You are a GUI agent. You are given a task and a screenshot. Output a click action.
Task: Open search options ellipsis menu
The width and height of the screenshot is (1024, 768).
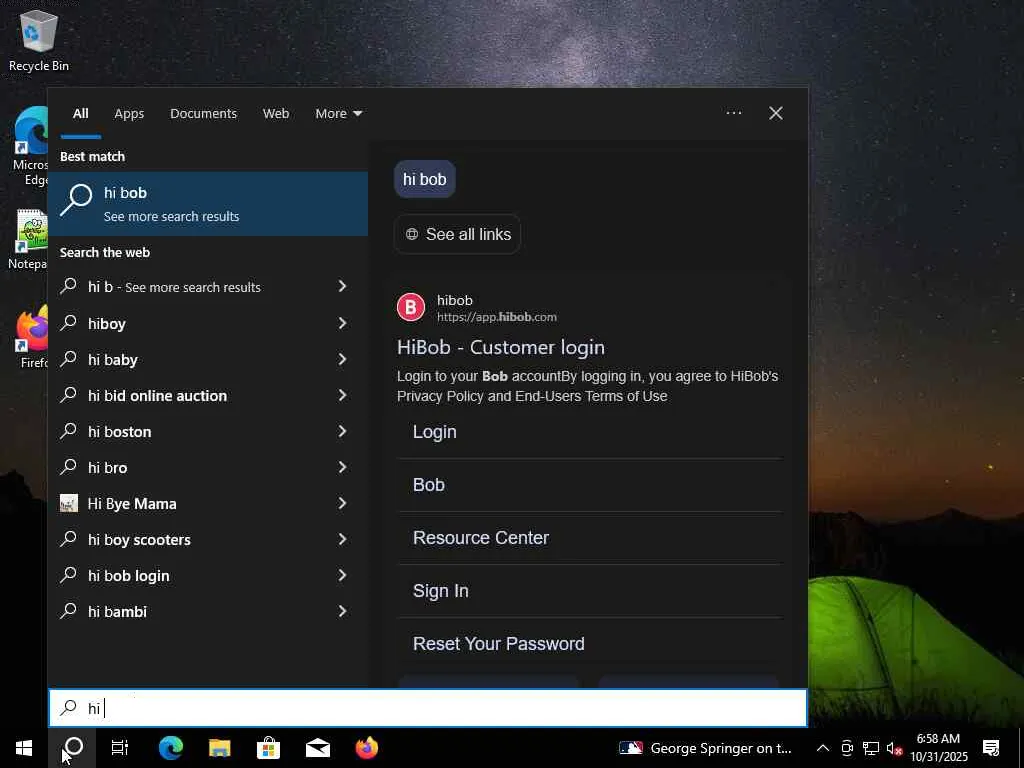click(x=733, y=113)
